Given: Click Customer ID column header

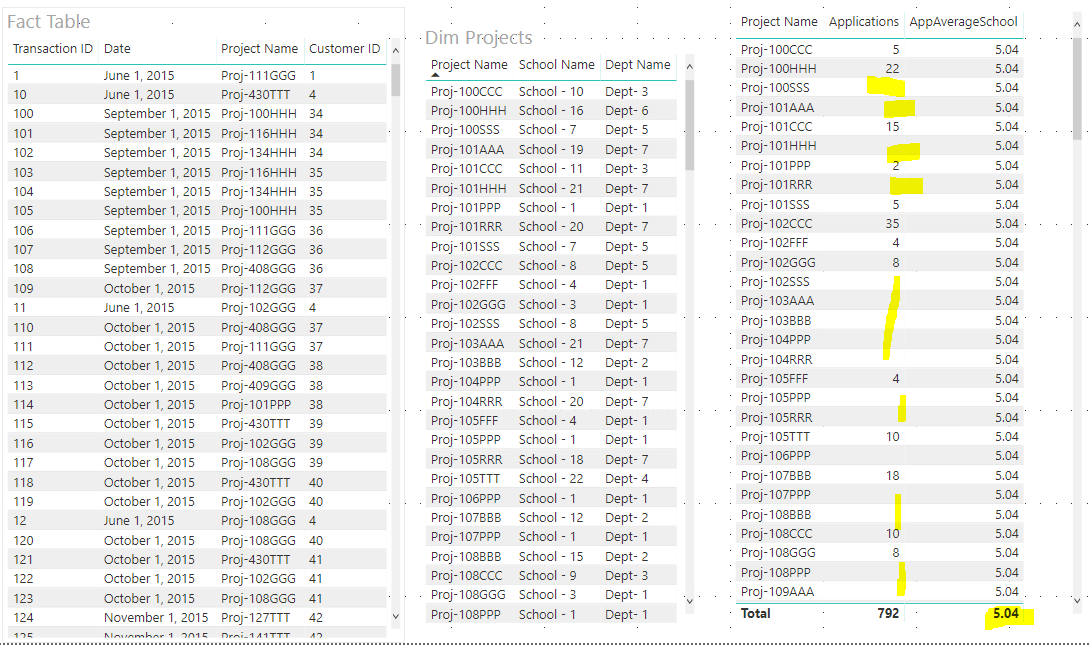Looking at the screenshot, I should coord(345,49).
